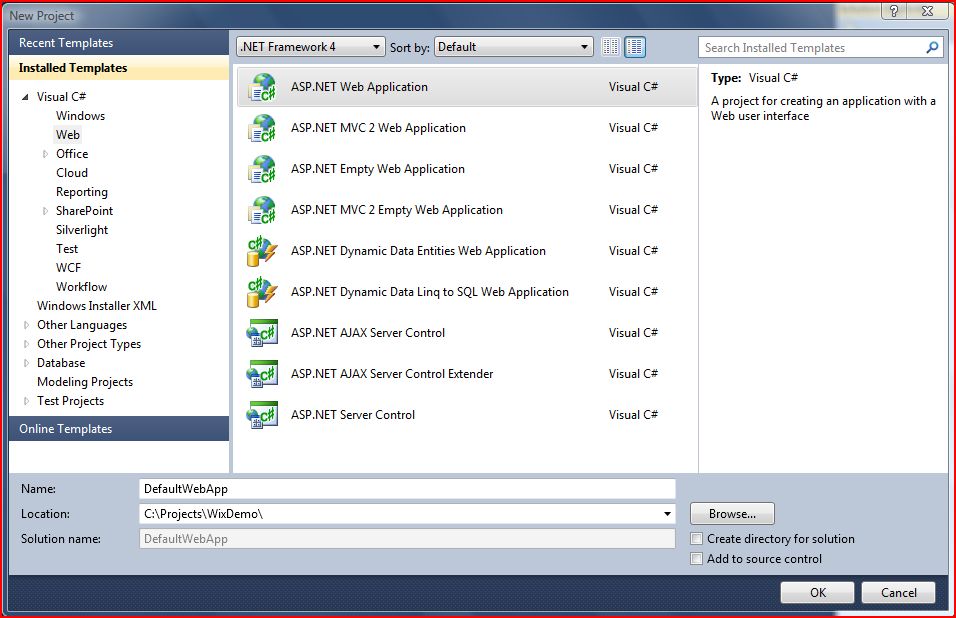
Task: Expand the Other Languages node
Action: (x=26, y=325)
